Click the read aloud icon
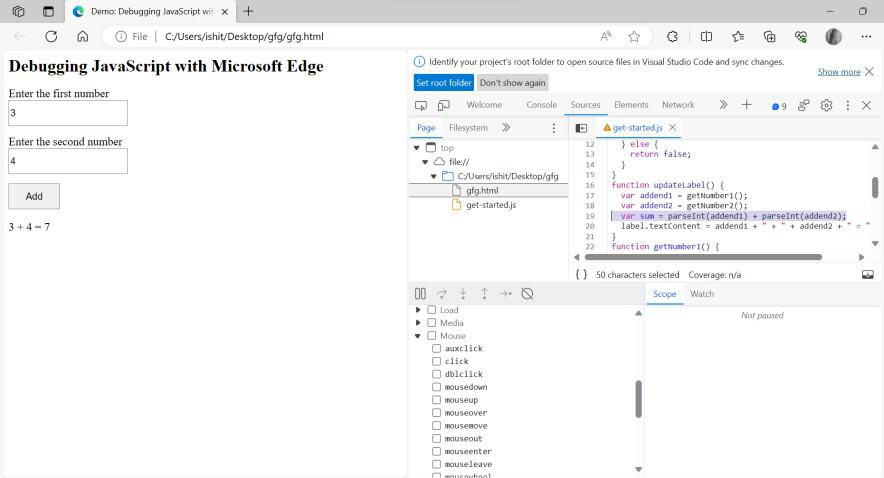The width and height of the screenshot is (884, 478). pos(605,37)
